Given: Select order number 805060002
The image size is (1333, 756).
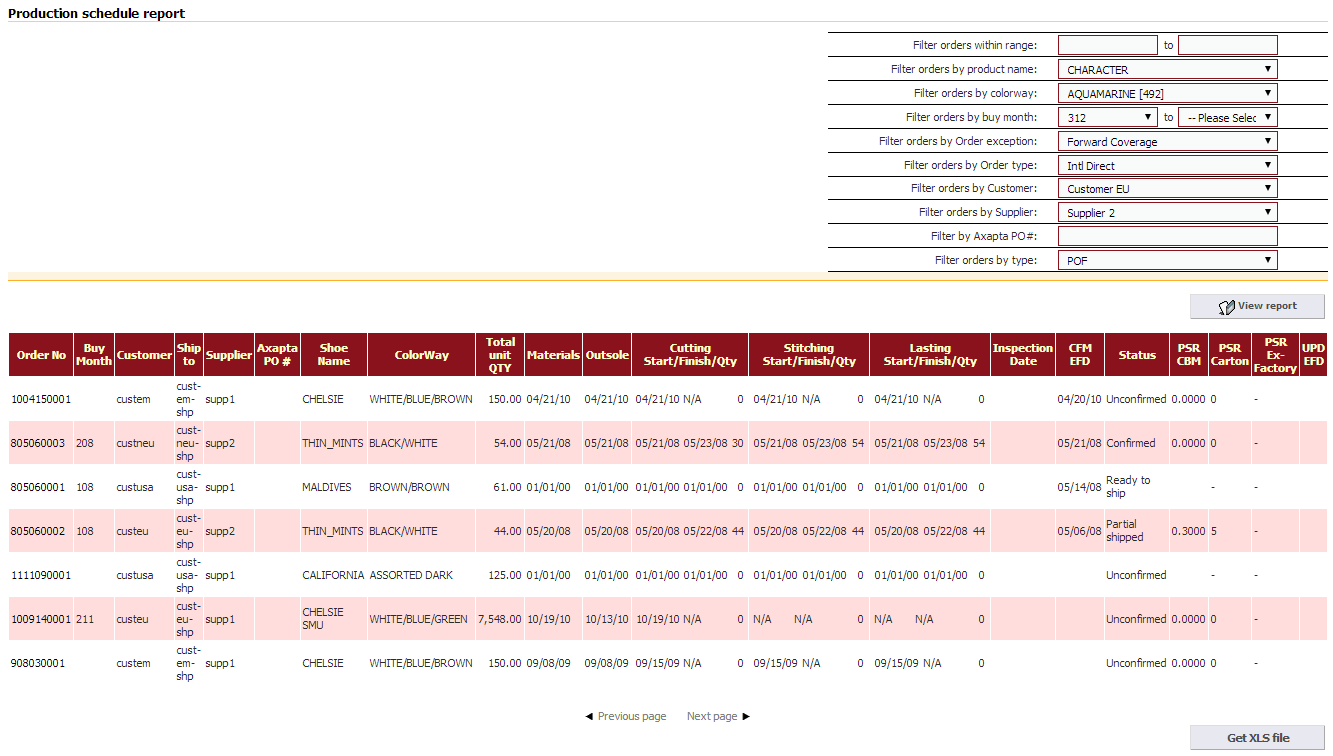Looking at the screenshot, I should (39, 531).
